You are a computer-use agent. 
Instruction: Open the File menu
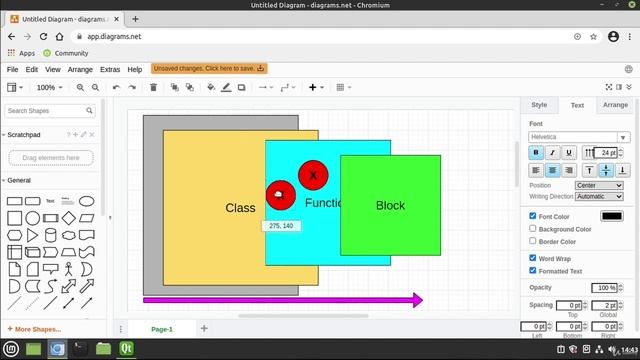pyautogui.click(x=12, y=69)
